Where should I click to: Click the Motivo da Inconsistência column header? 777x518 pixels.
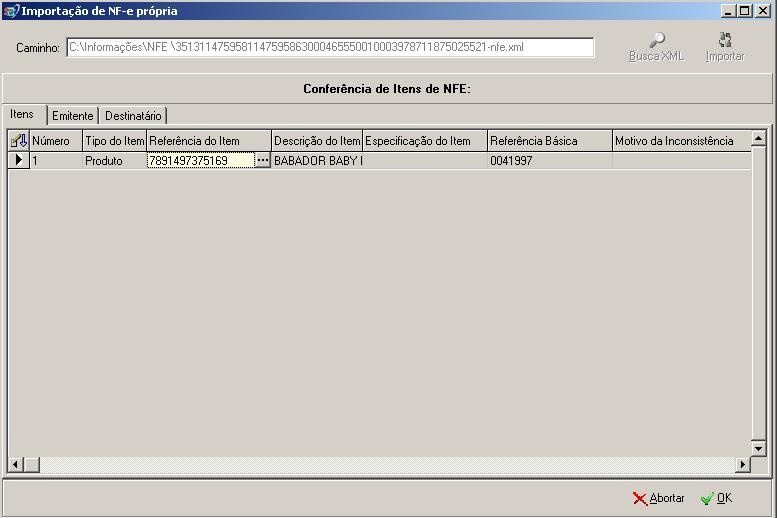click(x=680, y=141)
